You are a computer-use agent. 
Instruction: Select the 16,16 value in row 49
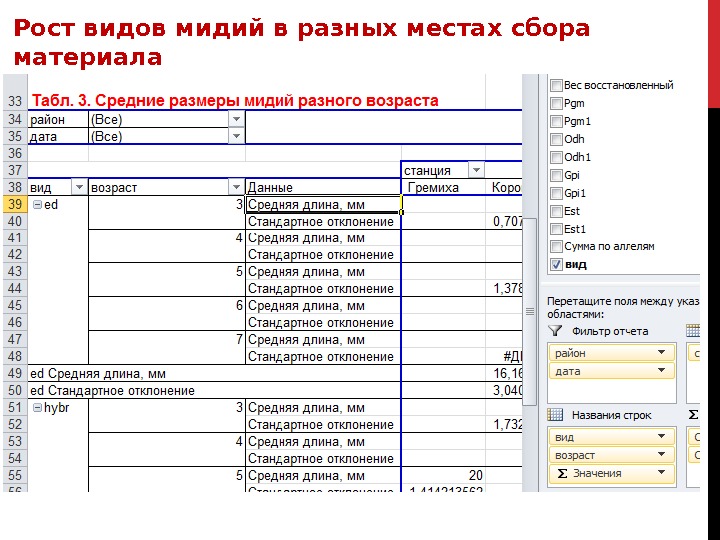(x=504, y=373)
